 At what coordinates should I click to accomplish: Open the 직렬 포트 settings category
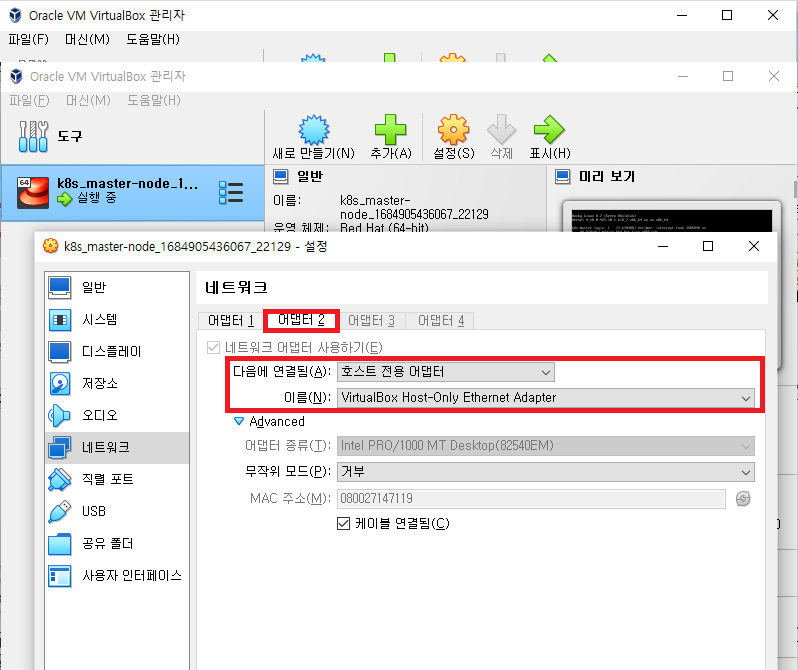pos(117,479)
